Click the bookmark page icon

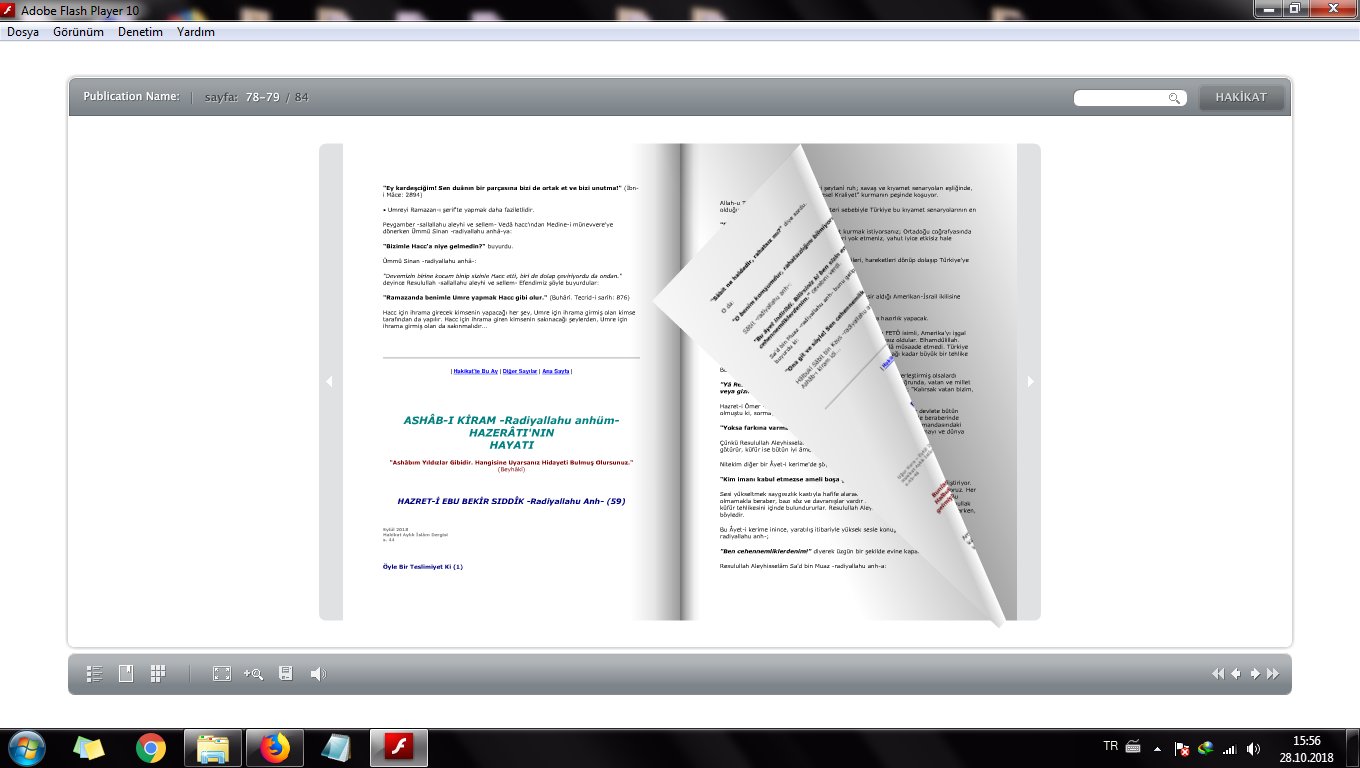point(126,674)
